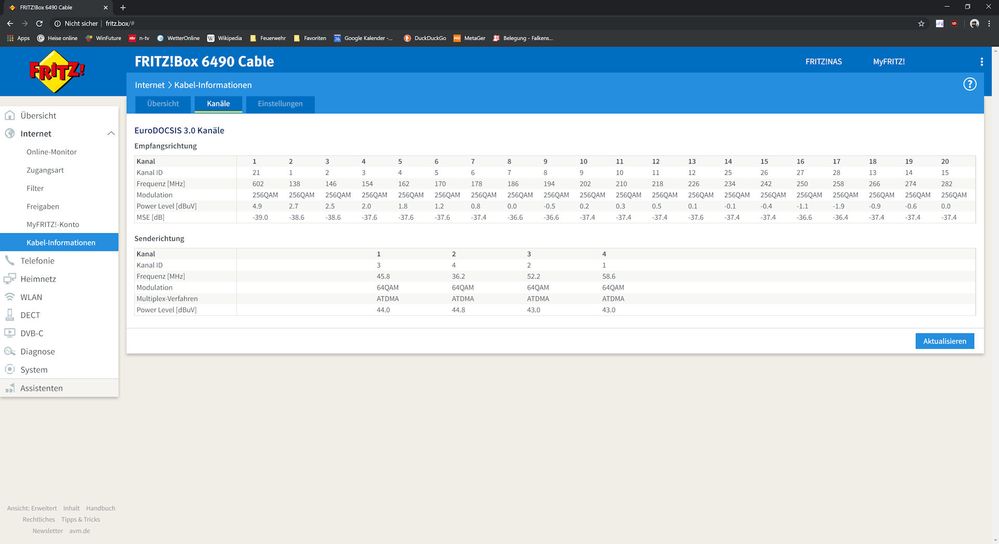This screenshot has width=999, height=544.
Task: Open the MyFRITZ! header link
Action: pyautogui.click(x=889, y=62)
